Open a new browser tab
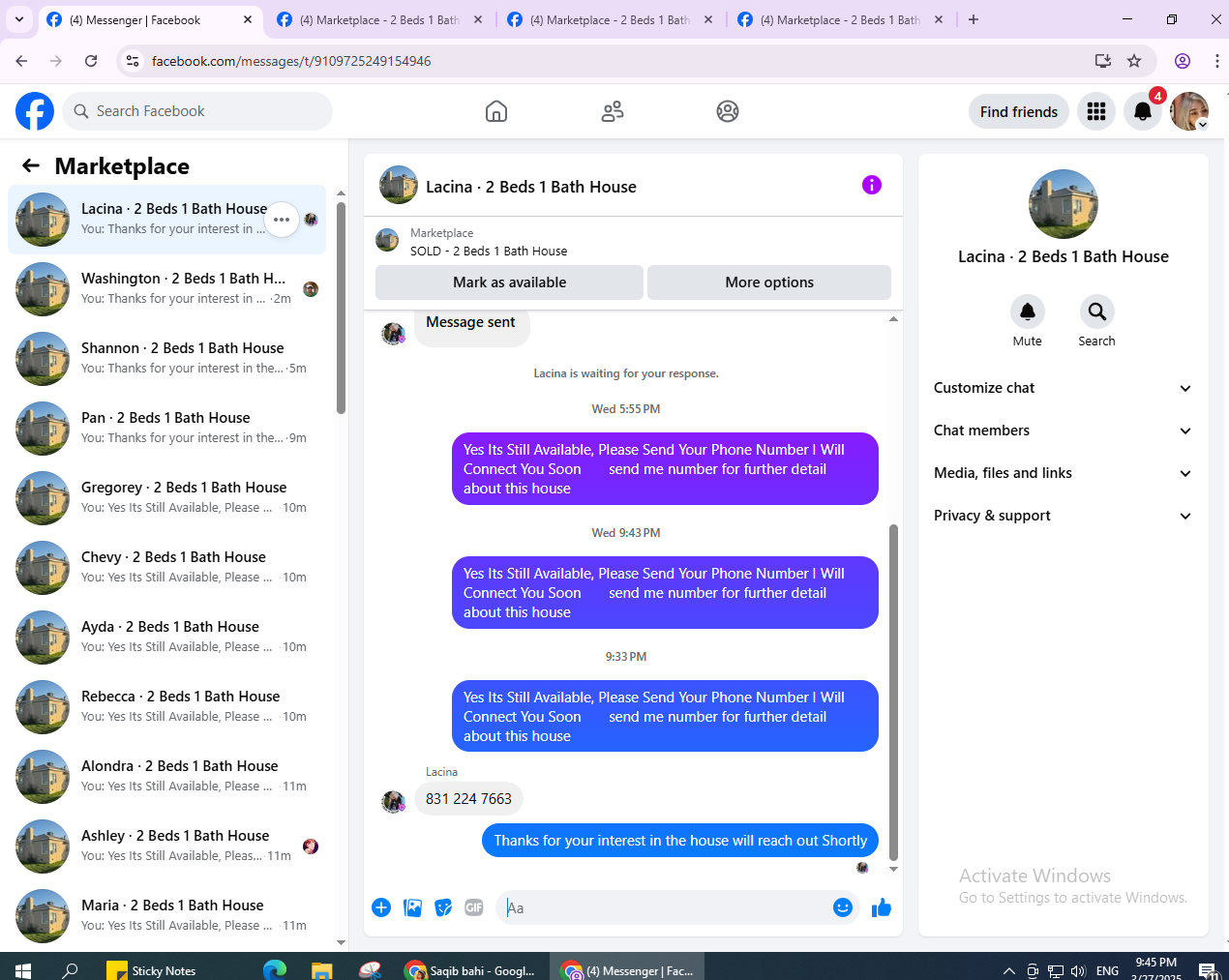 [x=974, y=19]
